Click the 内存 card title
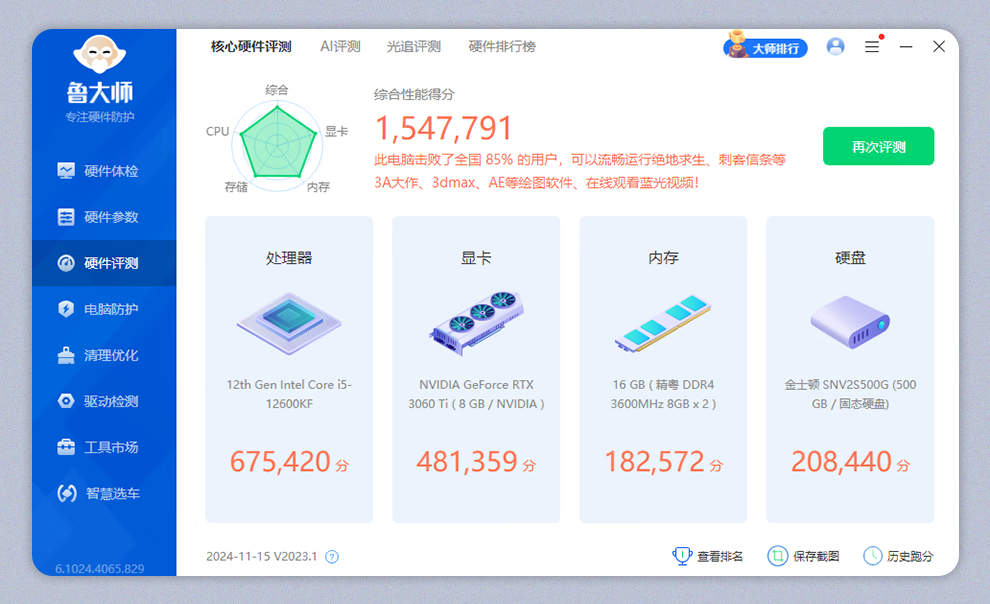The width and height of the screenshot is (990, 604). point(663,258)
